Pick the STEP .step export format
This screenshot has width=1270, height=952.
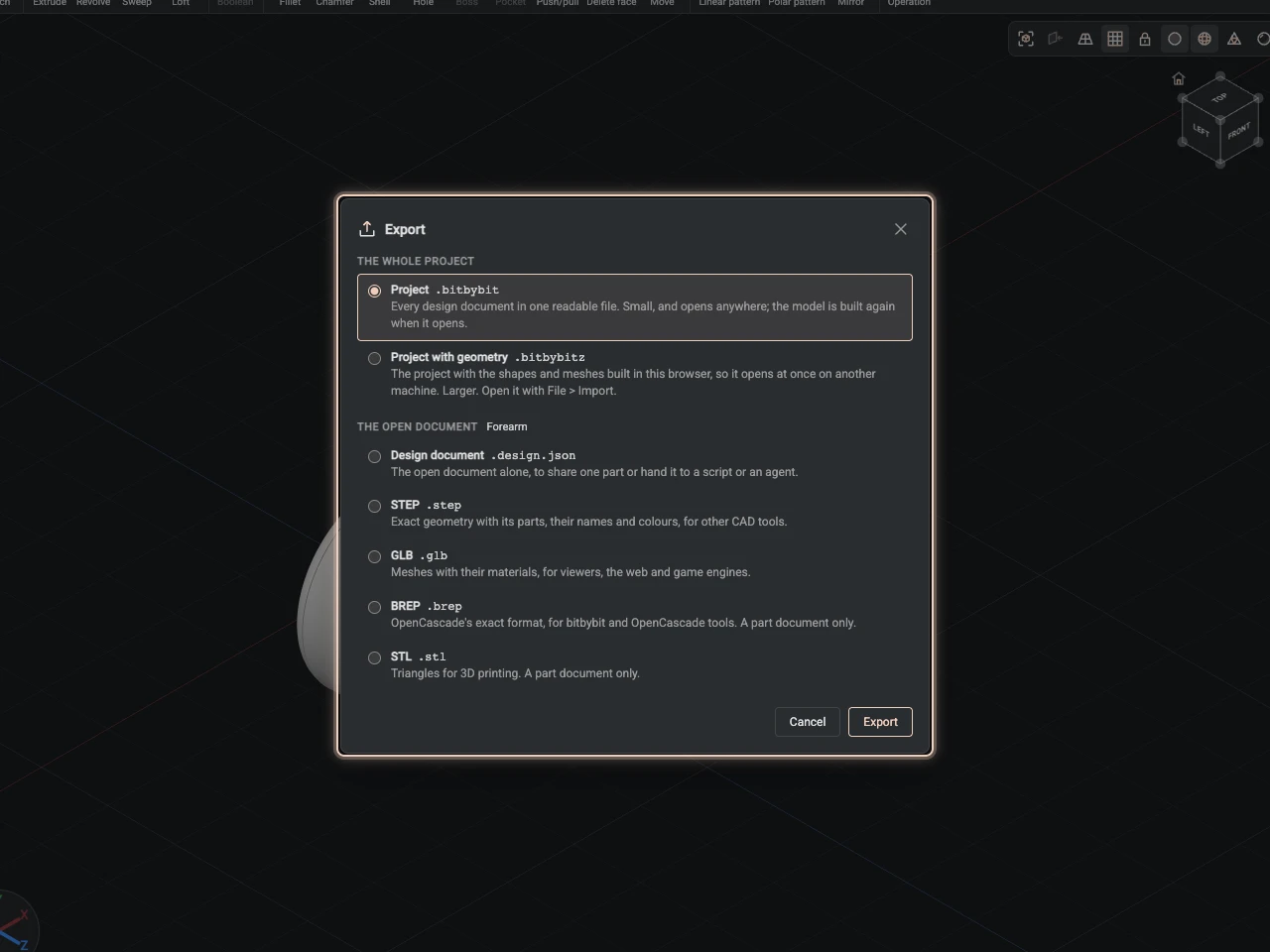(x=635, y=514)
